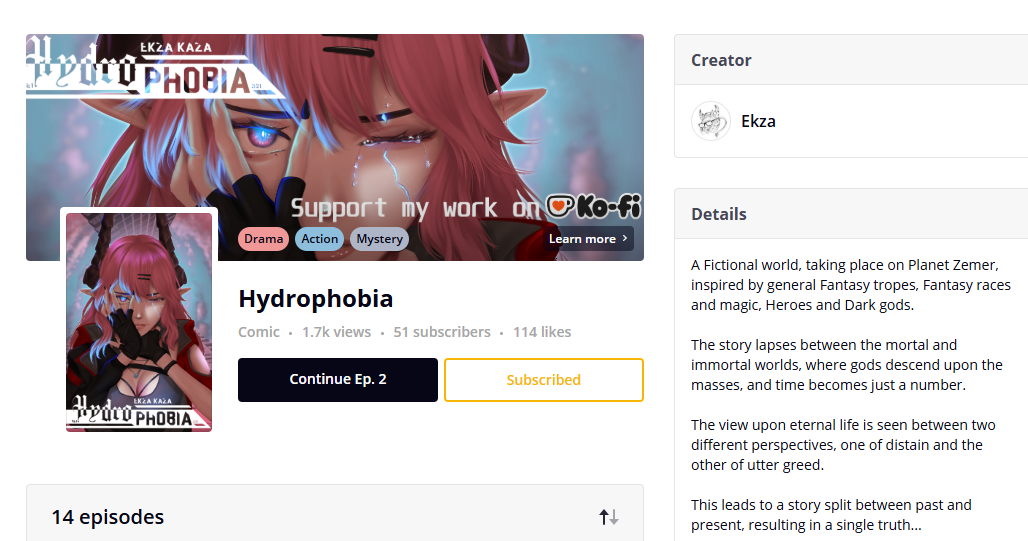Click the Ekza creator avatar
The image size is (1028, 541).
[x=711, y=121]
